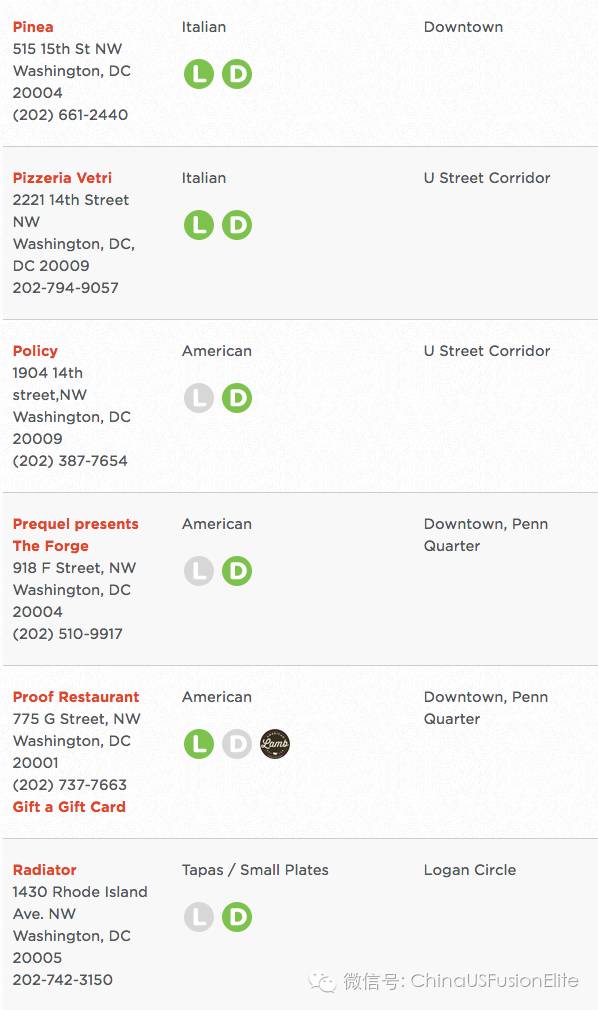Open the Pizzeria Vetri restaurant page
Screen dimensions: 598x1010
(x=62, y=178)
